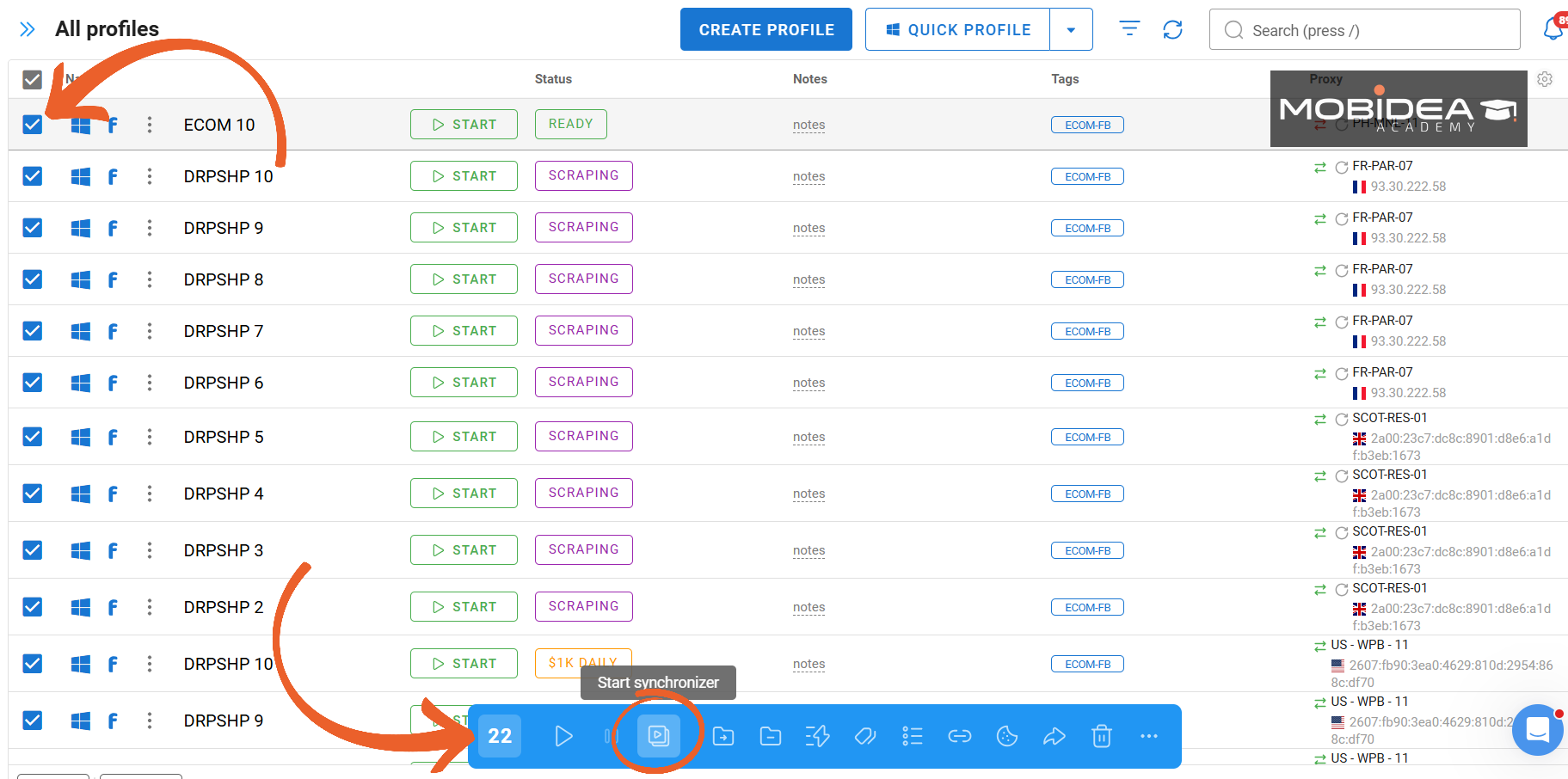Click the CREATE PROFILE button

(766, 29)
